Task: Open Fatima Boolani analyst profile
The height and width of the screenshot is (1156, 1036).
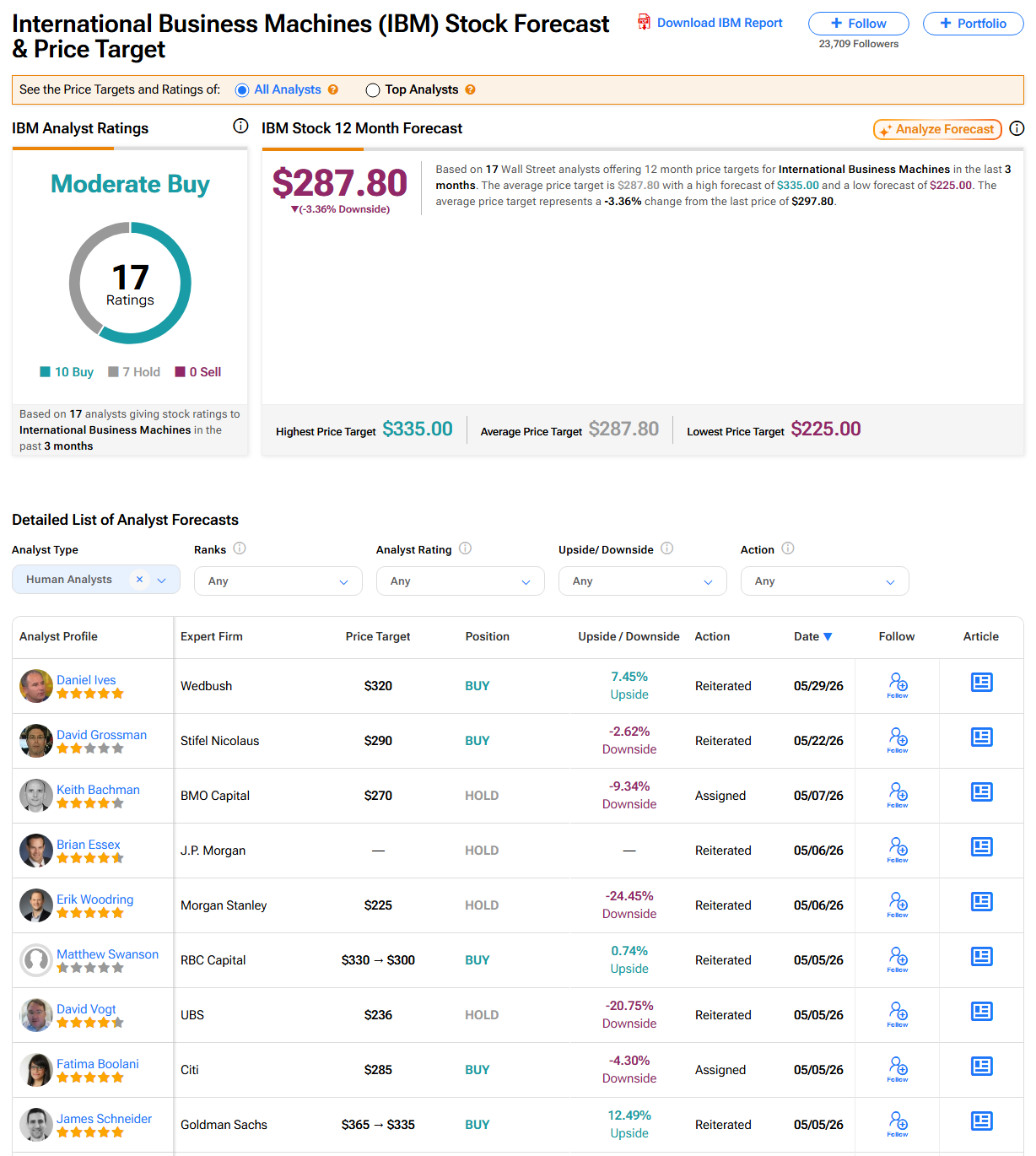Action: pos(98,1064)
